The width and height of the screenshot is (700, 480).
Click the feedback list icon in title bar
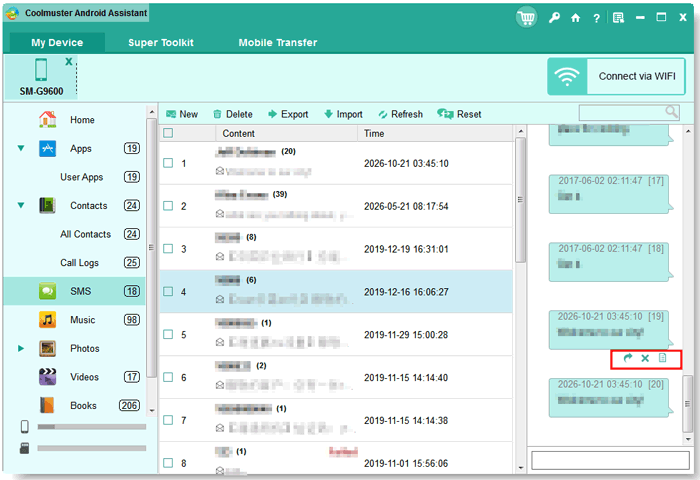(618, 18)
